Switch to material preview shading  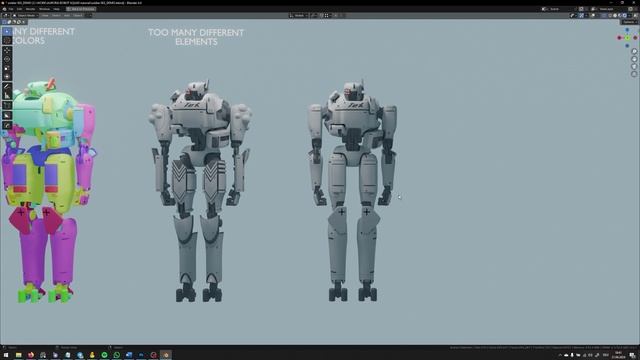point(620,16)
